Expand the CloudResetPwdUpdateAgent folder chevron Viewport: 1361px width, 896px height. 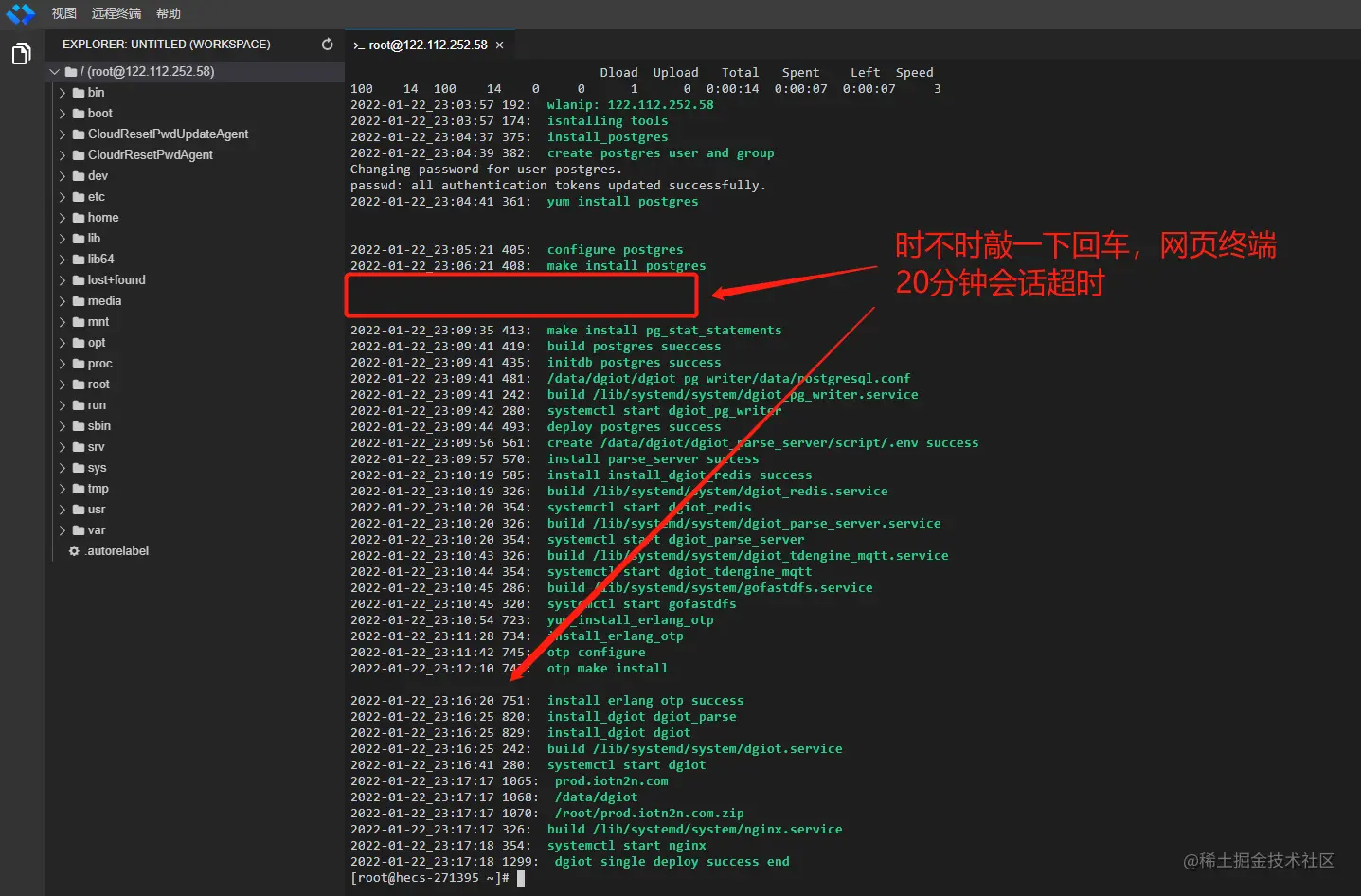[63, 134]
